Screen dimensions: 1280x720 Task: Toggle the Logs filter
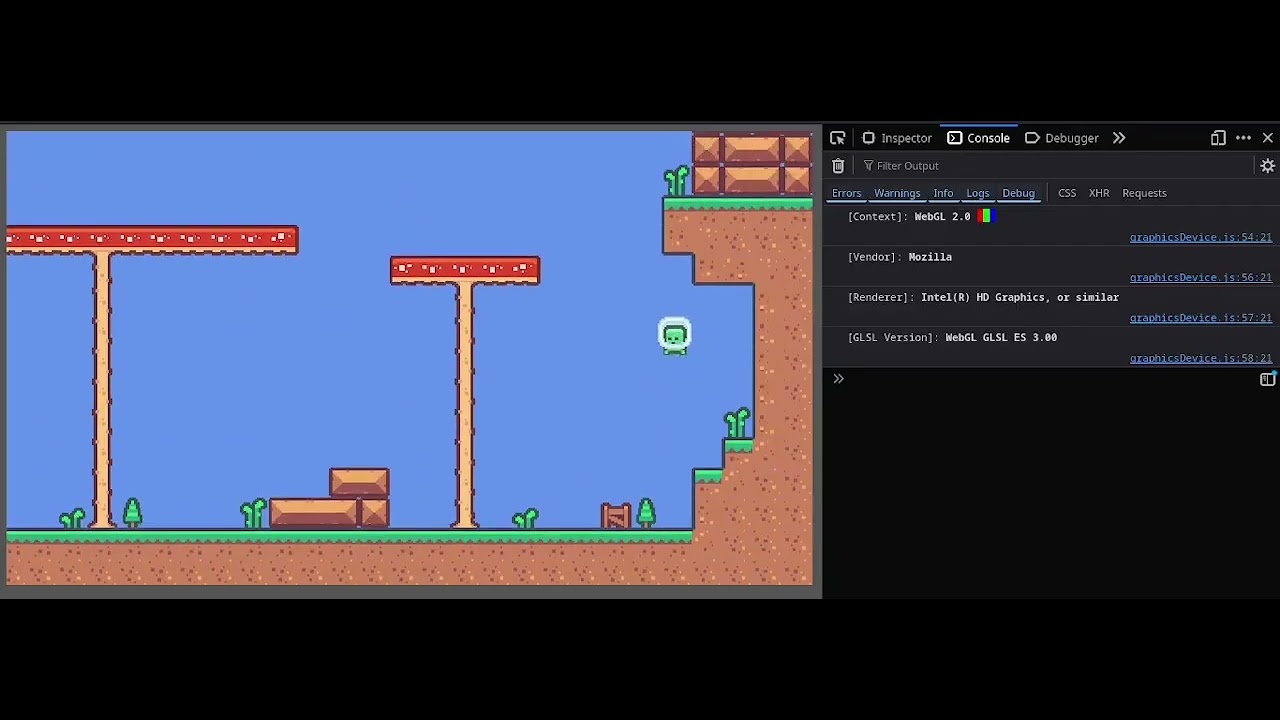[x=978, y=193]
